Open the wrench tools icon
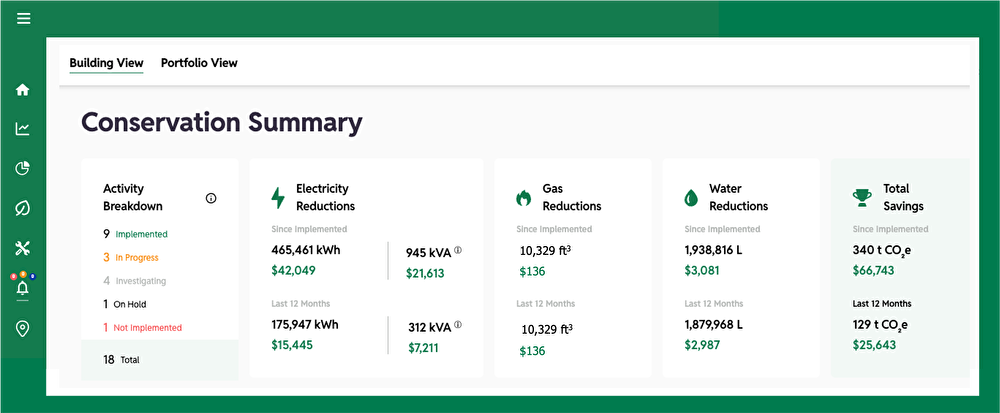 tap(23, 248)
